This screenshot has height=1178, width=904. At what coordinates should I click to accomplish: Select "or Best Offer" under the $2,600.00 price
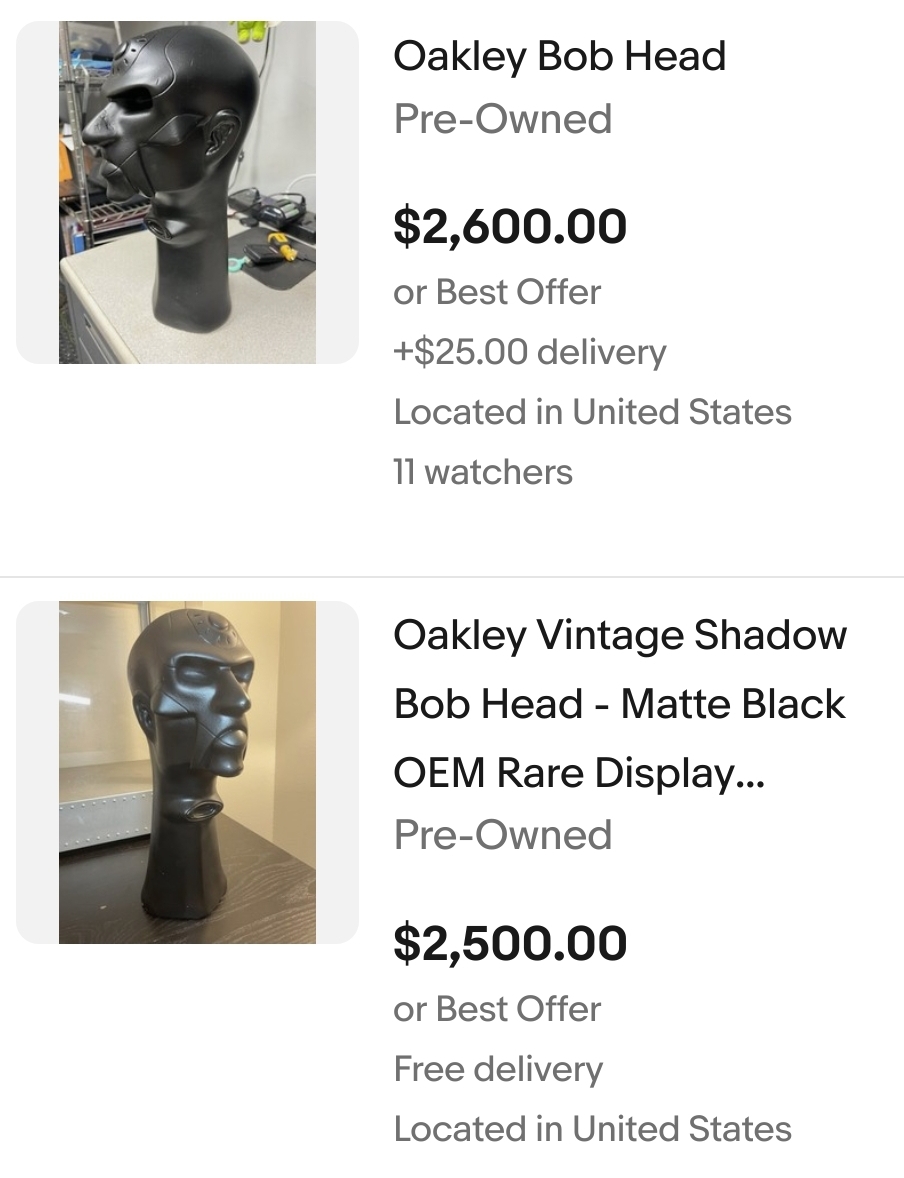[497, 292]
